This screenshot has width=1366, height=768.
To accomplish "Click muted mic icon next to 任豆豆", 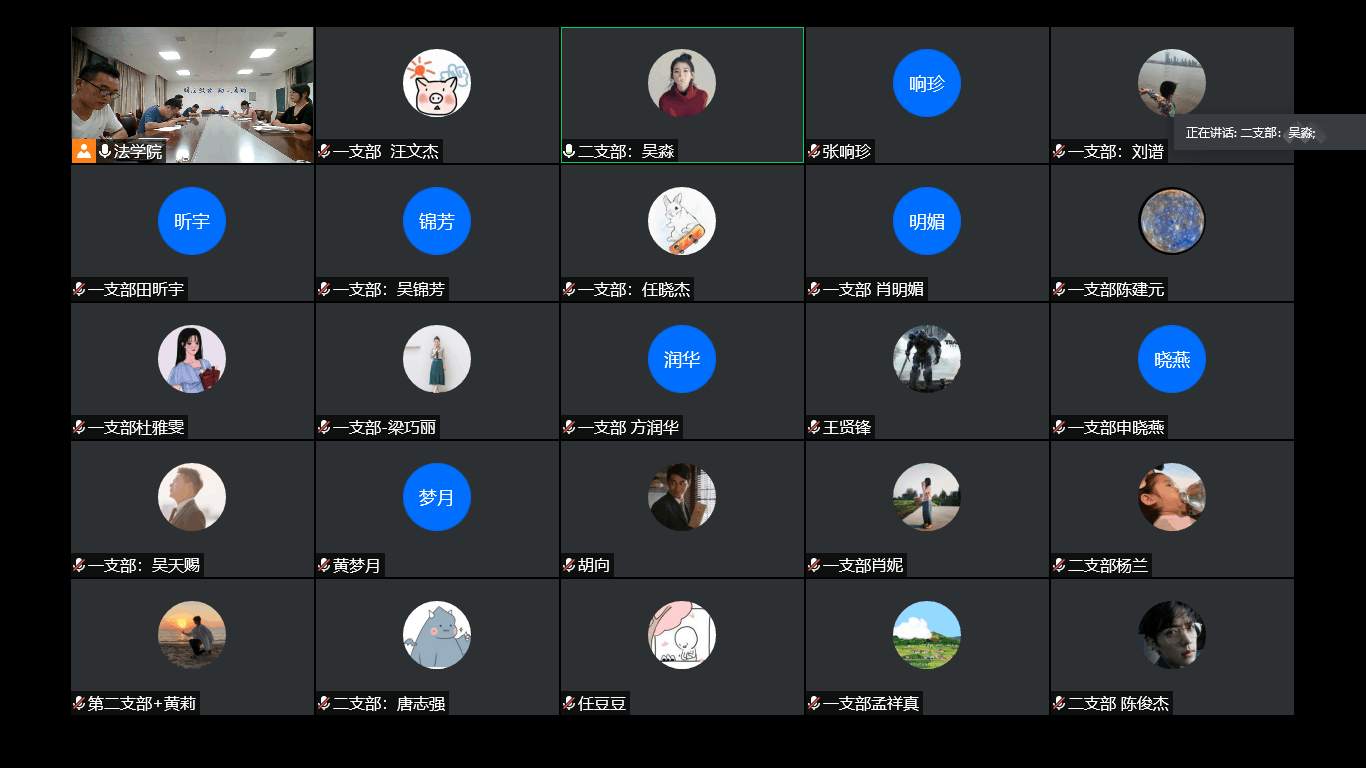I will [x=569, y=703].
